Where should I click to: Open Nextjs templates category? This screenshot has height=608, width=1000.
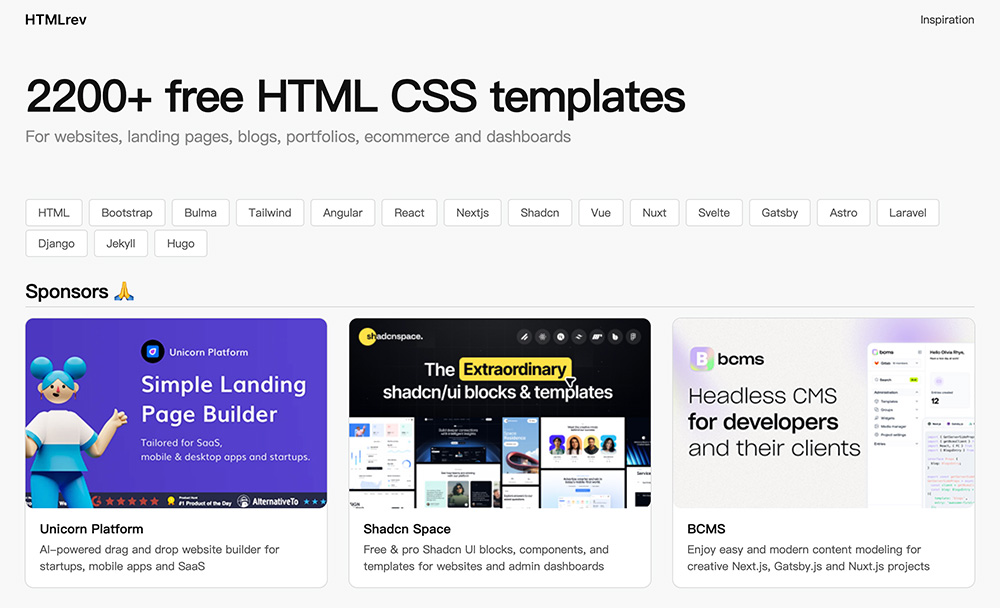(x=473, y=212)
